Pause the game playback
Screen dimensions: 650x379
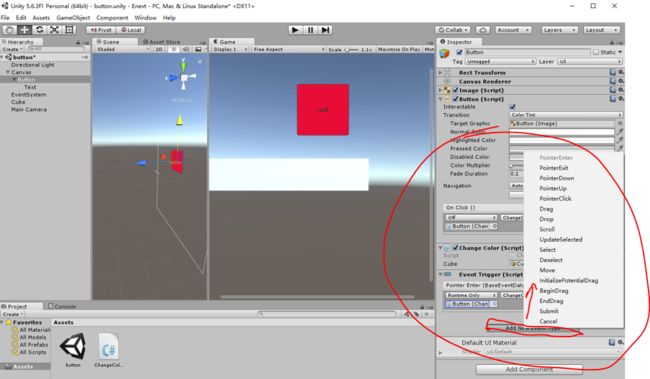(310, 30)
